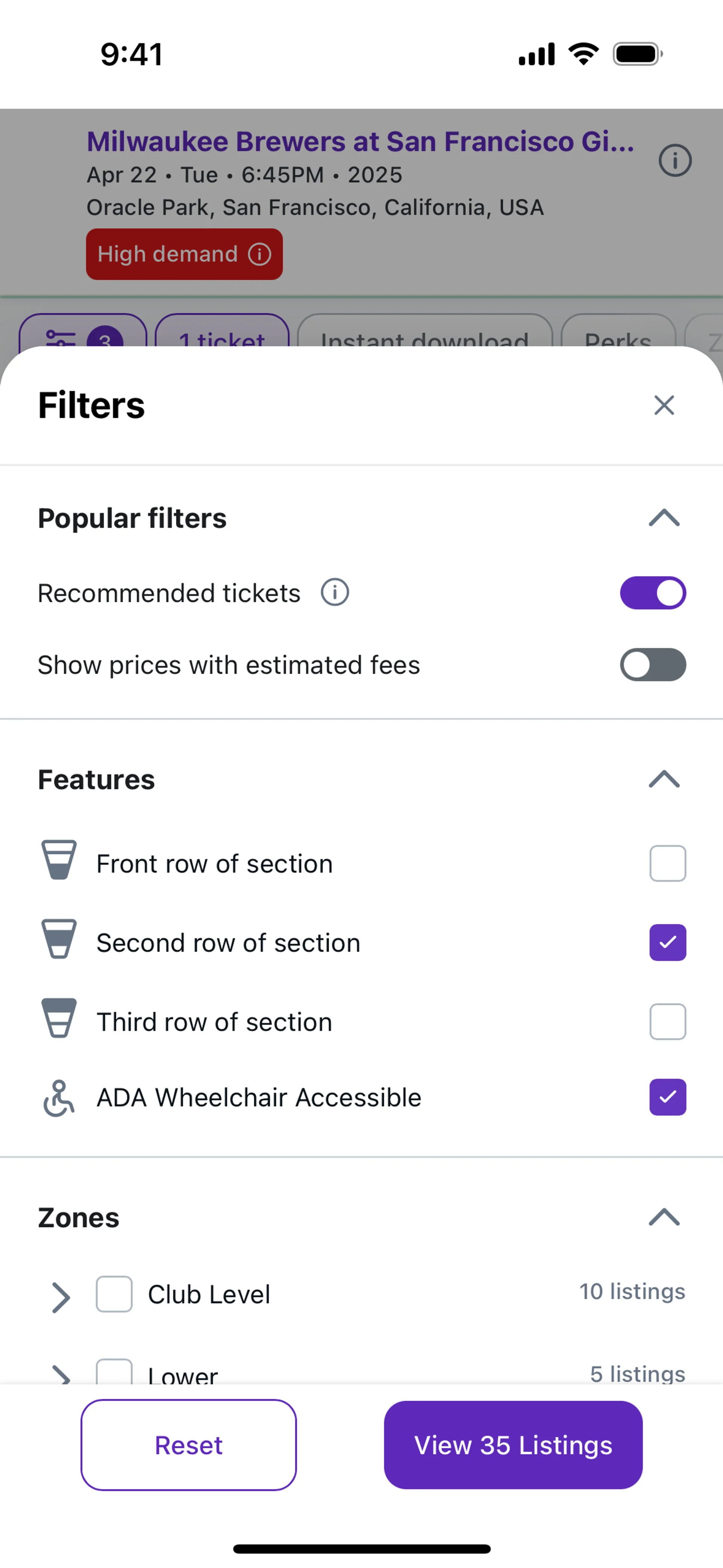Collapse the Zones section
723x1568 pixels.
click(664, 1217)
